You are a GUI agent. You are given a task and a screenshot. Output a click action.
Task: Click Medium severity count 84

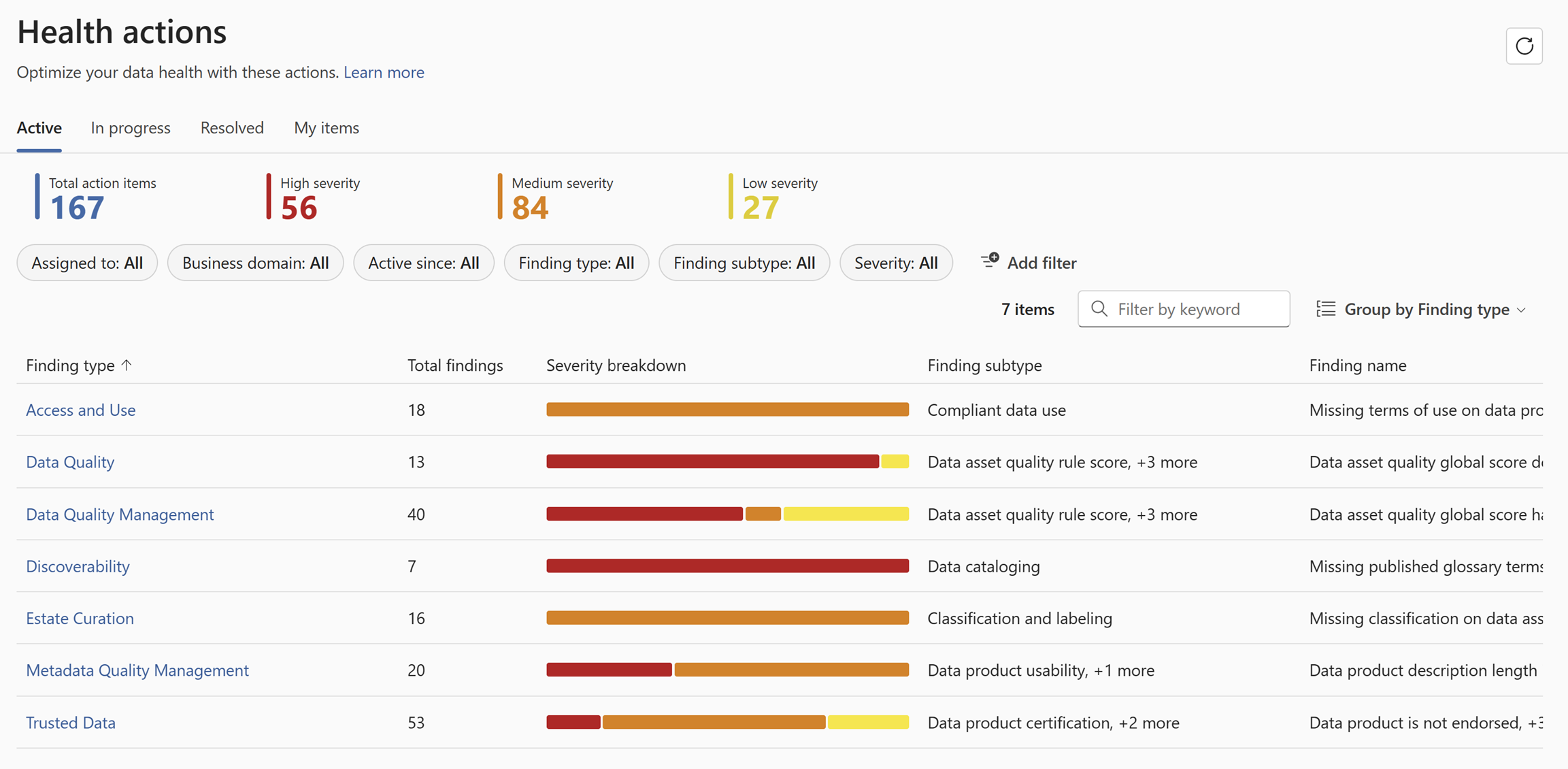[x=530, y=208]
